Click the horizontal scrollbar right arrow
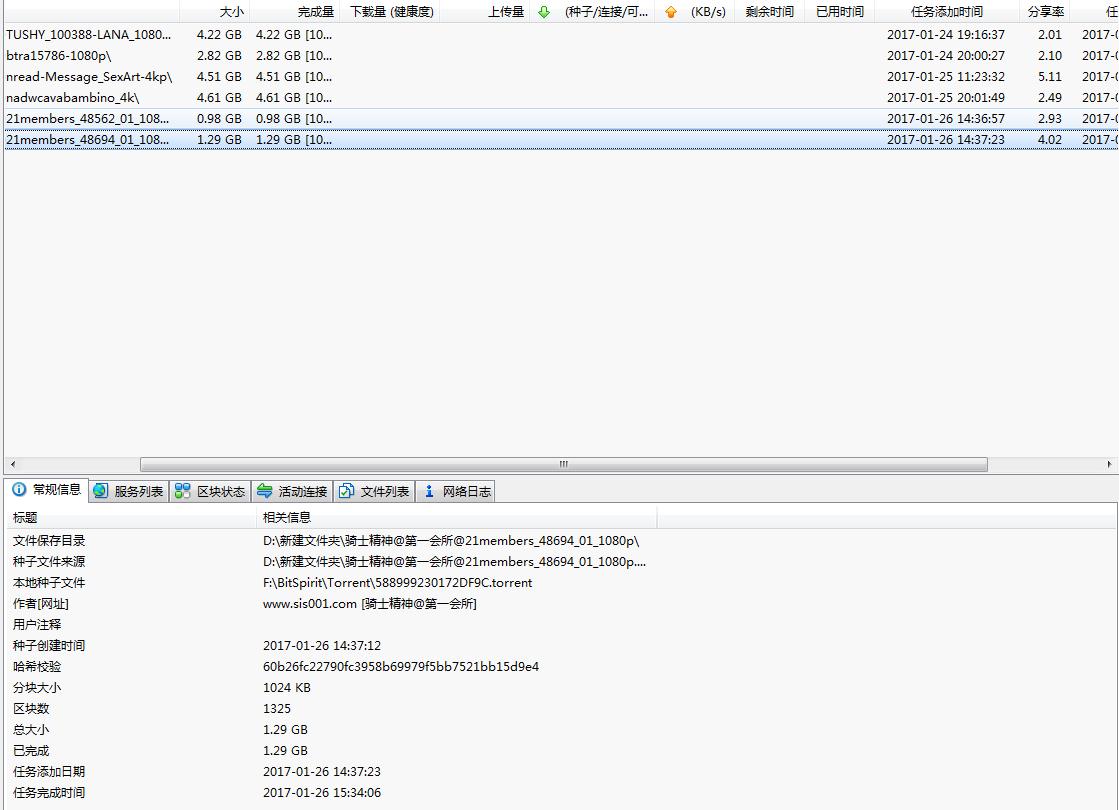Screen dimensions: 1119x810 point(1109,464)
